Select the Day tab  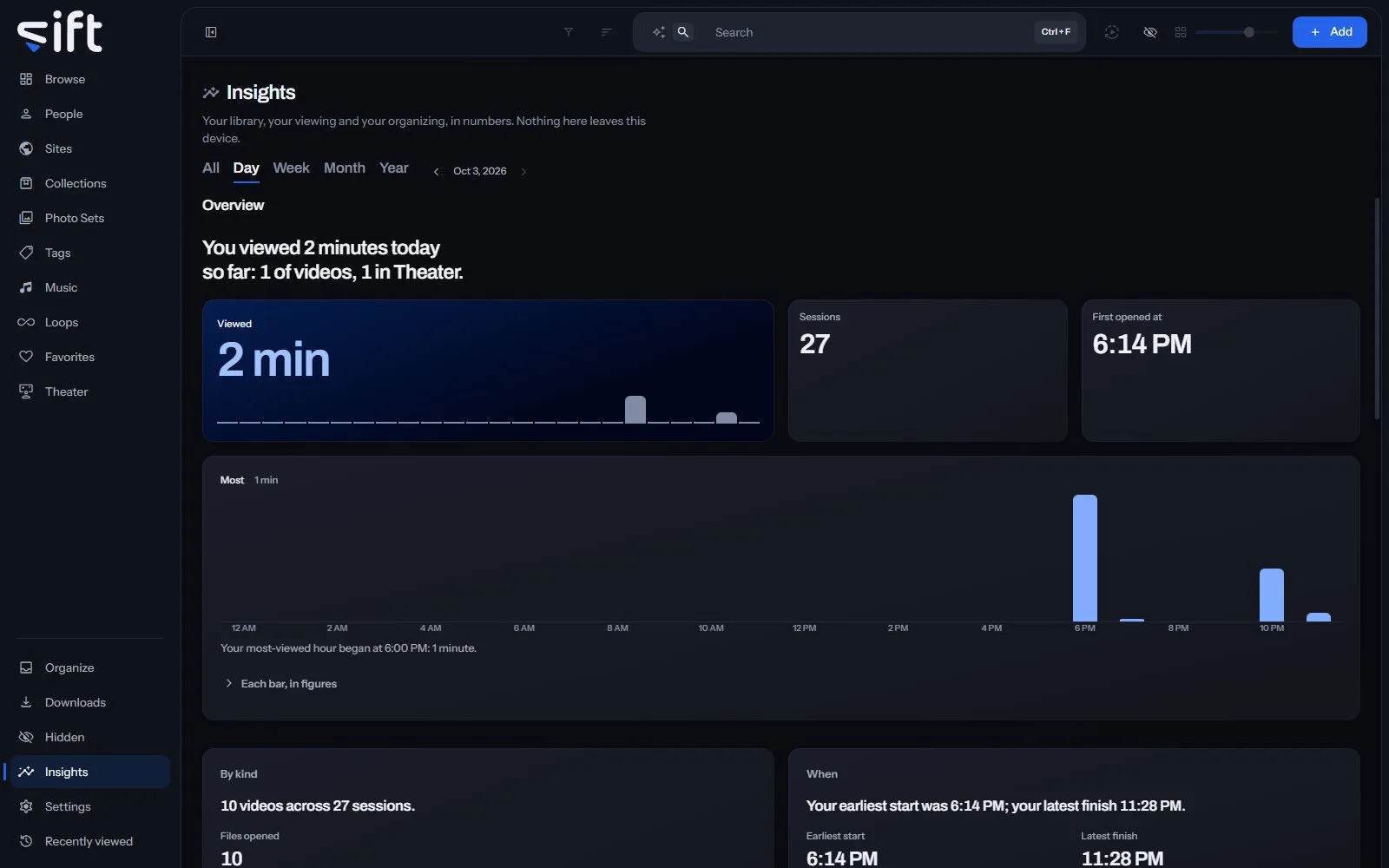(x=247, y=168)
